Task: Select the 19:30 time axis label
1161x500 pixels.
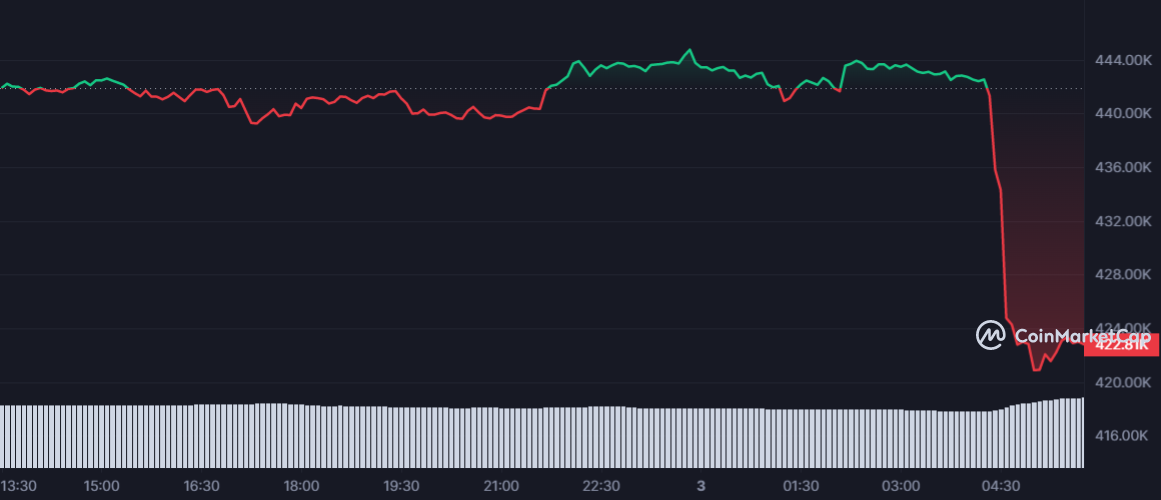Action: pos(401,486)
